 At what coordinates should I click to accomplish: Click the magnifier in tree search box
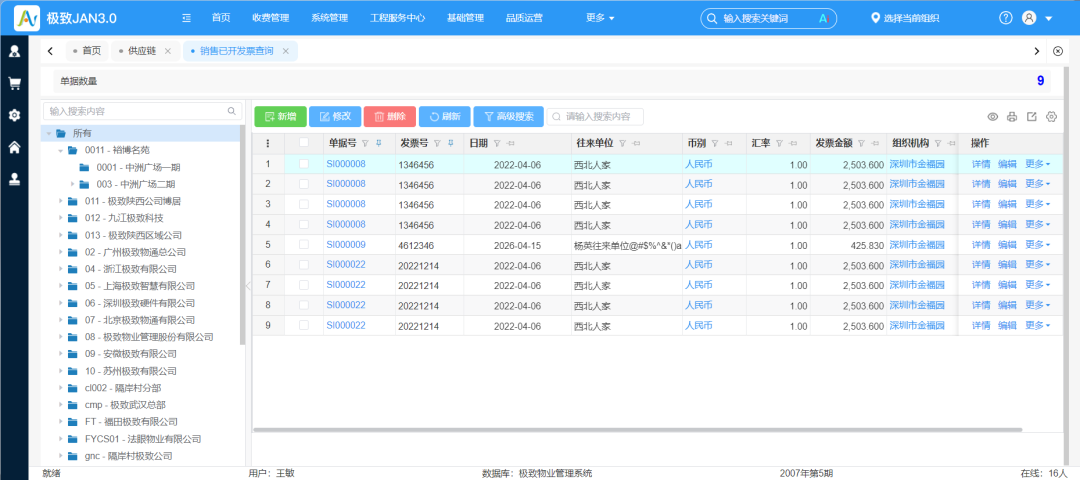point(231,110)
